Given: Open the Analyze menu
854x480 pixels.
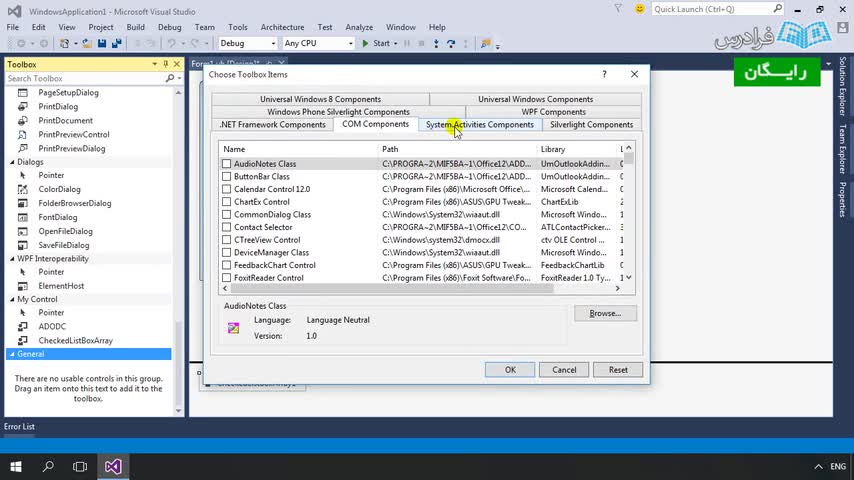Looking at the screenshot, I should [x=359, y=27].
